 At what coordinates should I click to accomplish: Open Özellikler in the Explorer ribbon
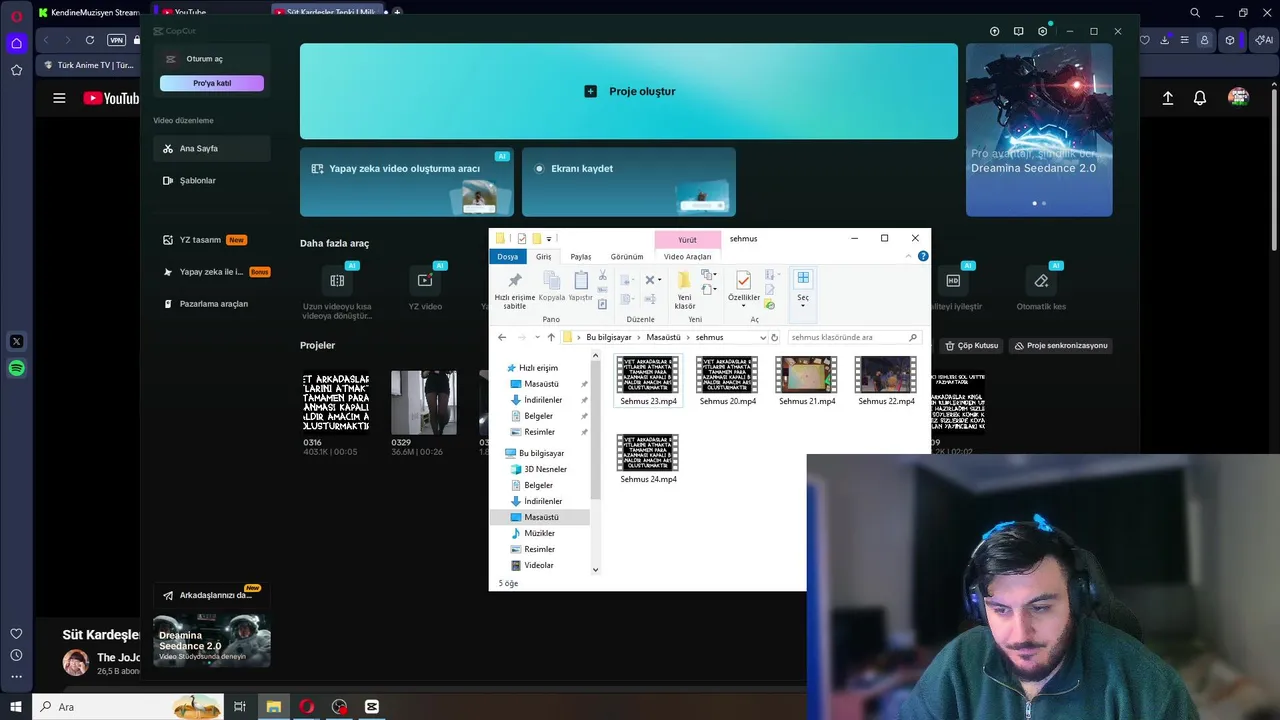[743, 288]
